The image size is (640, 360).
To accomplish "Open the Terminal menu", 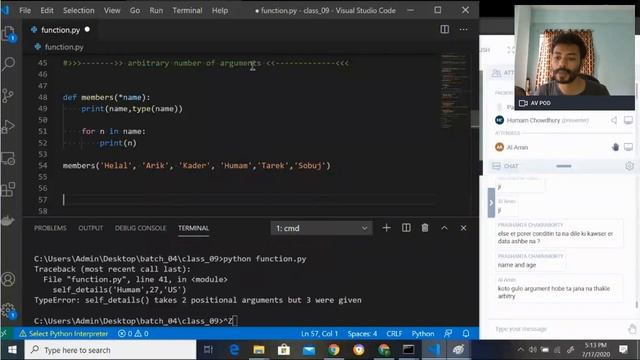I will [187, 10].
